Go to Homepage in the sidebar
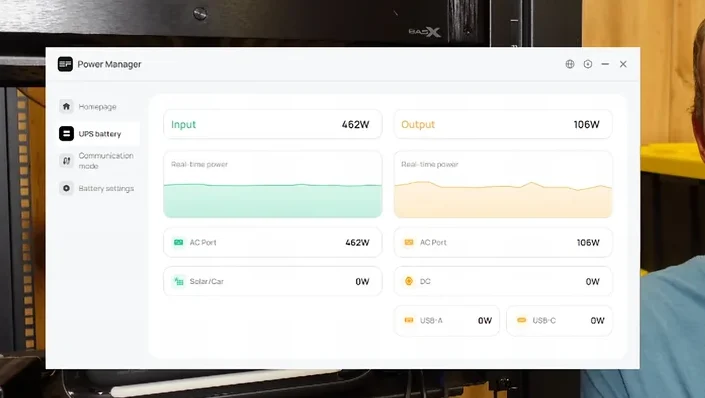 point(98,107)
